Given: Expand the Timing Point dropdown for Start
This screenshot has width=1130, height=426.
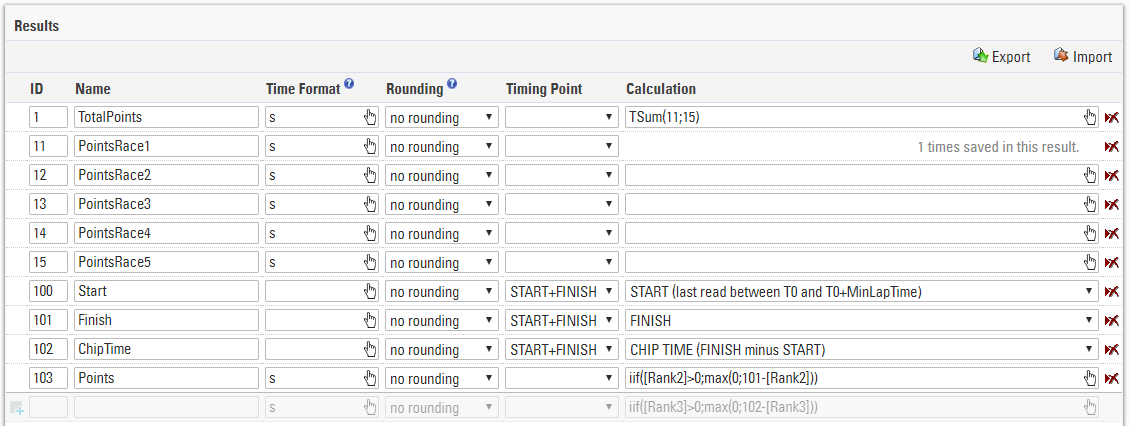Looking at the screenshot, I should (x=560, y=292).
